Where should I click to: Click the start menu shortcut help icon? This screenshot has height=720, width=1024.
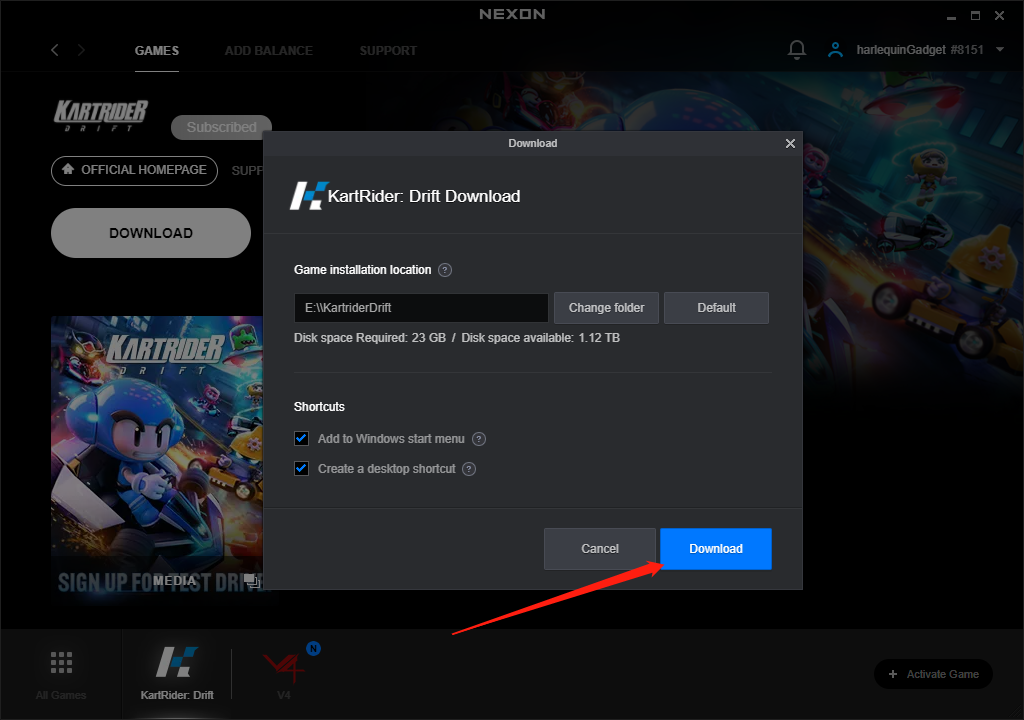point(479,439)
